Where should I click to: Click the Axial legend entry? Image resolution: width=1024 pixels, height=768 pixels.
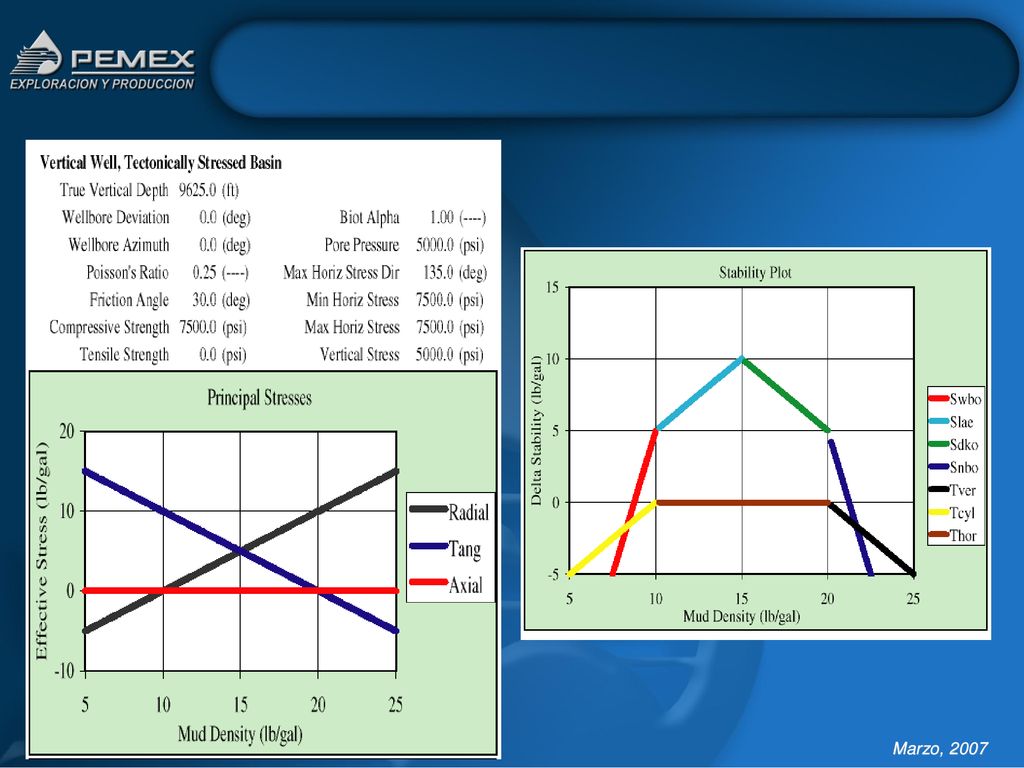tap(446, 584)
